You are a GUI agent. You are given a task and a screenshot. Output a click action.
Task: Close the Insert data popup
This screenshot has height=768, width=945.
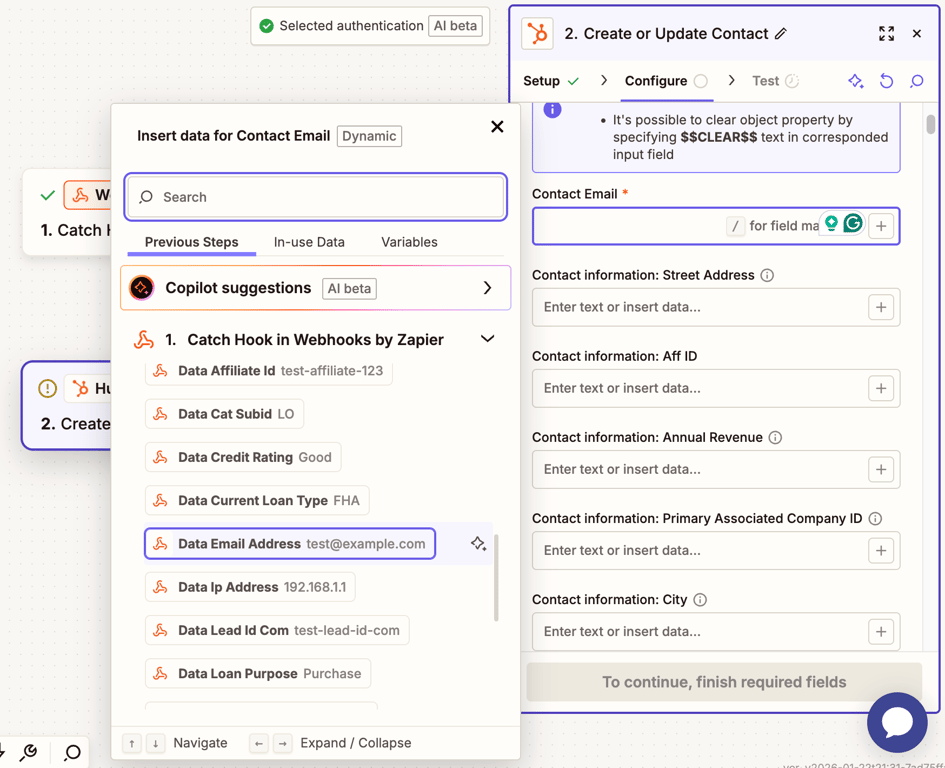click(497, 127)
